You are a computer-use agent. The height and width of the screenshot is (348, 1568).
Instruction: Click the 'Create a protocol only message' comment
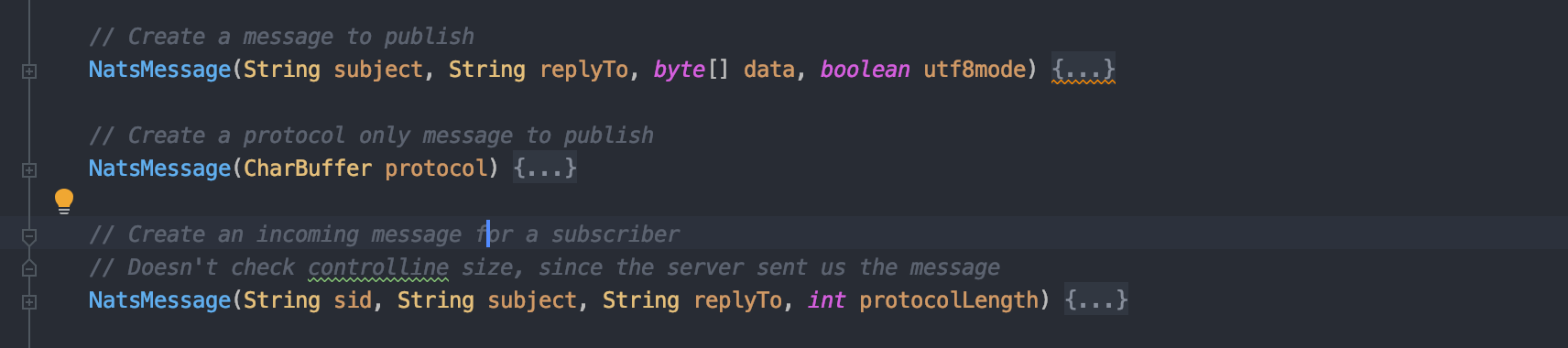372,136
